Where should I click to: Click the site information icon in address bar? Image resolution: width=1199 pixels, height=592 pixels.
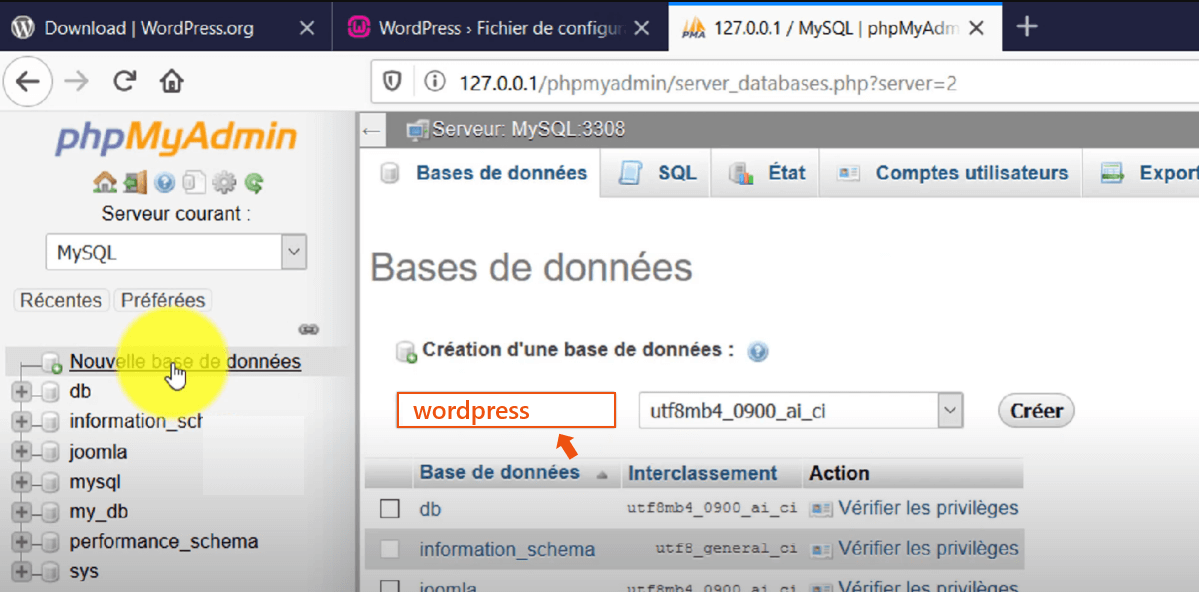[x=434, y=81]
